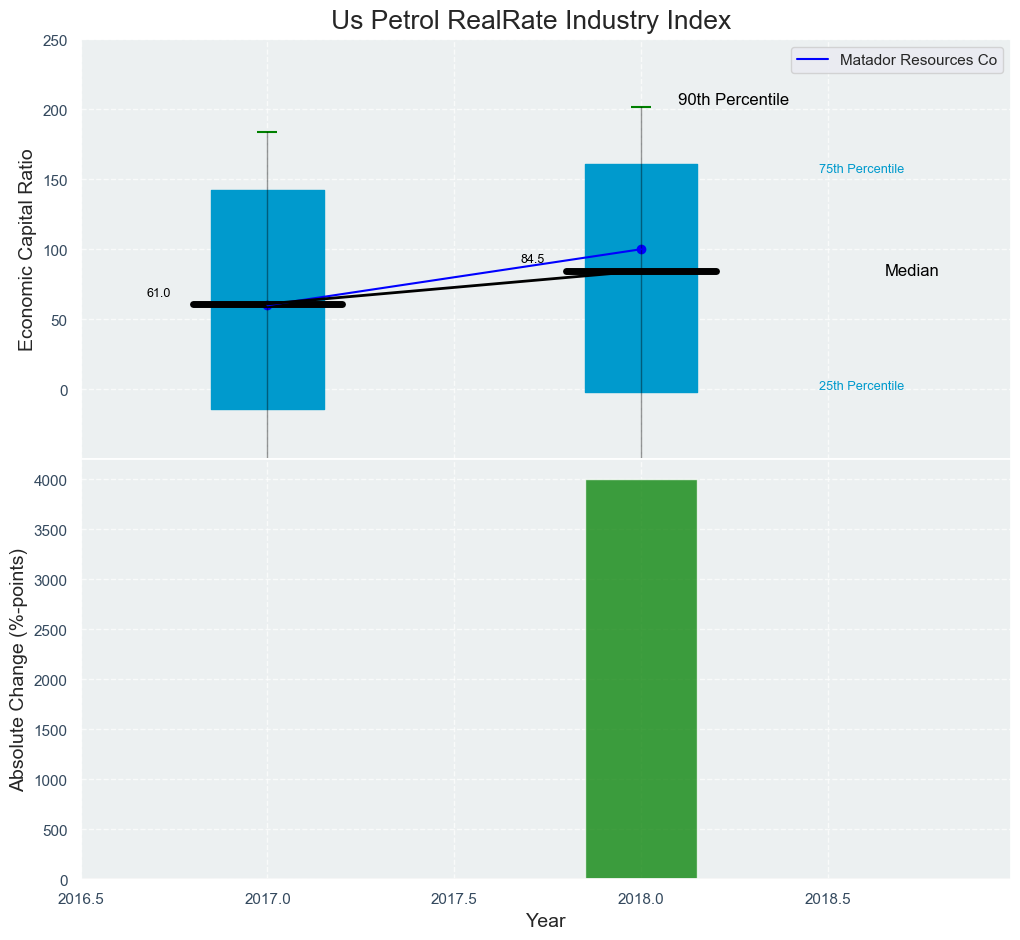Viewport: 1020px width, 940px height.
Task: Click the Median annotation label
Action: tap(911, 271)
